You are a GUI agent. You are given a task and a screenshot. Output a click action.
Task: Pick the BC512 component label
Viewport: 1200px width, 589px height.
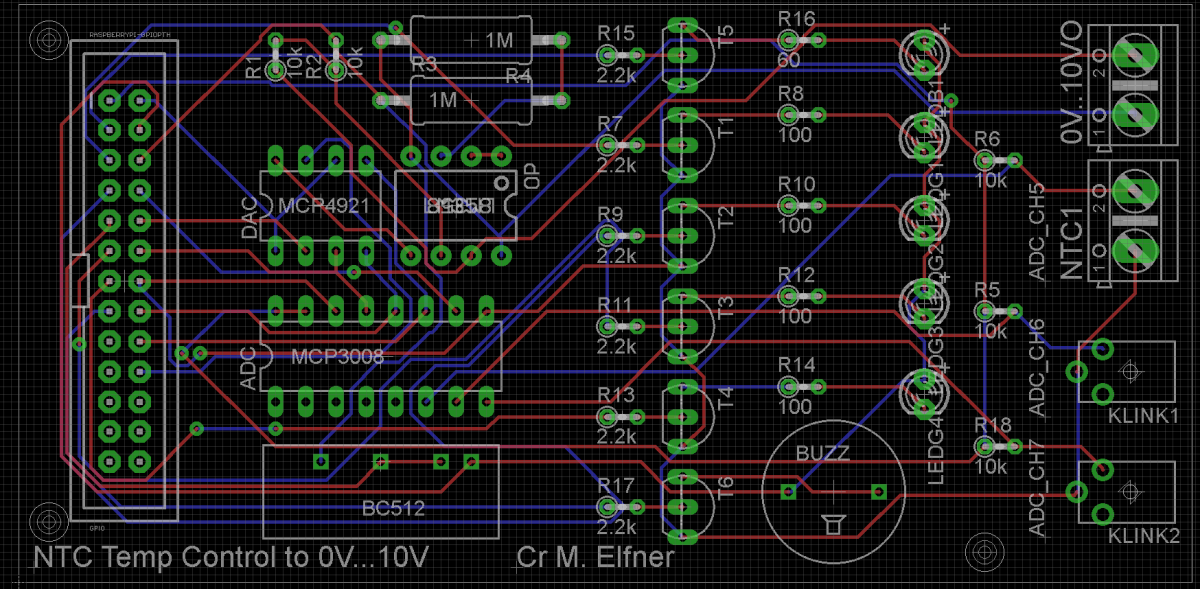pos(393,508)
